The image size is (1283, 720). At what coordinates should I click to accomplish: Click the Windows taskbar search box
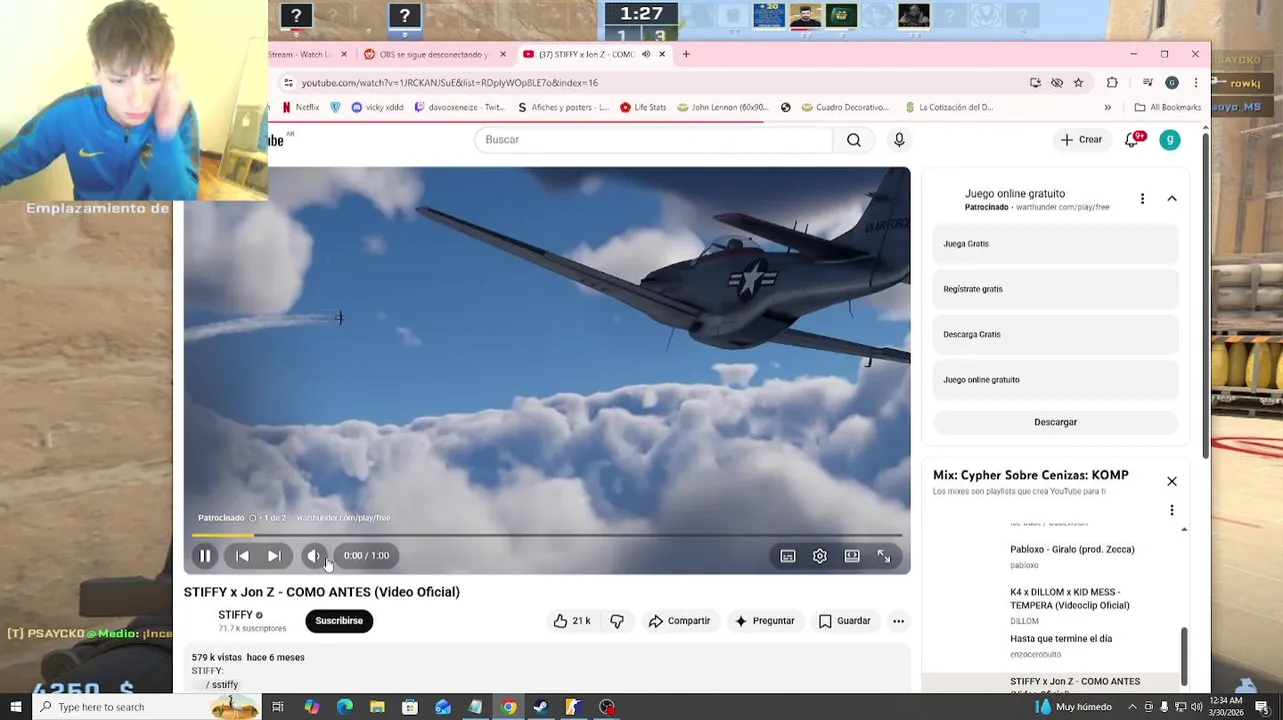tap(145, 707)
